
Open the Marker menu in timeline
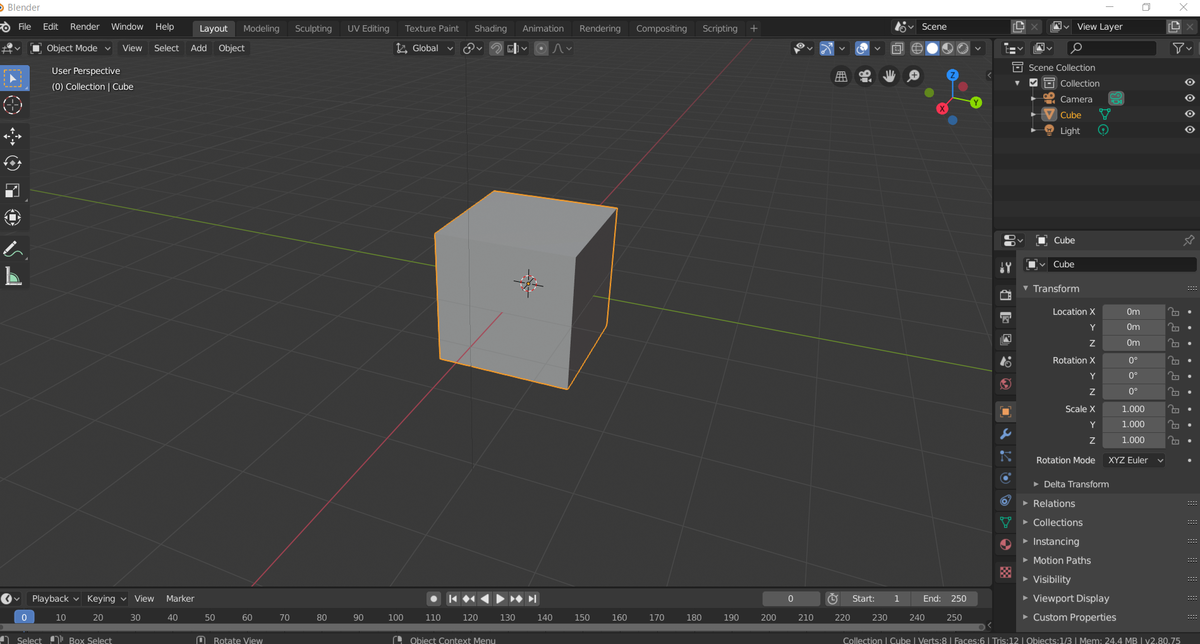pyautogui.click(x=180, y=599)
